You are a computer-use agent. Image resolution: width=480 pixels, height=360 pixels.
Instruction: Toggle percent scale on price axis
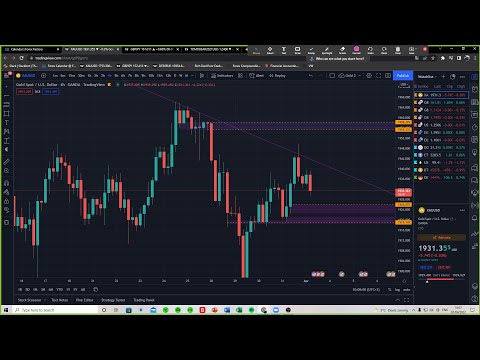click(390, 290)
